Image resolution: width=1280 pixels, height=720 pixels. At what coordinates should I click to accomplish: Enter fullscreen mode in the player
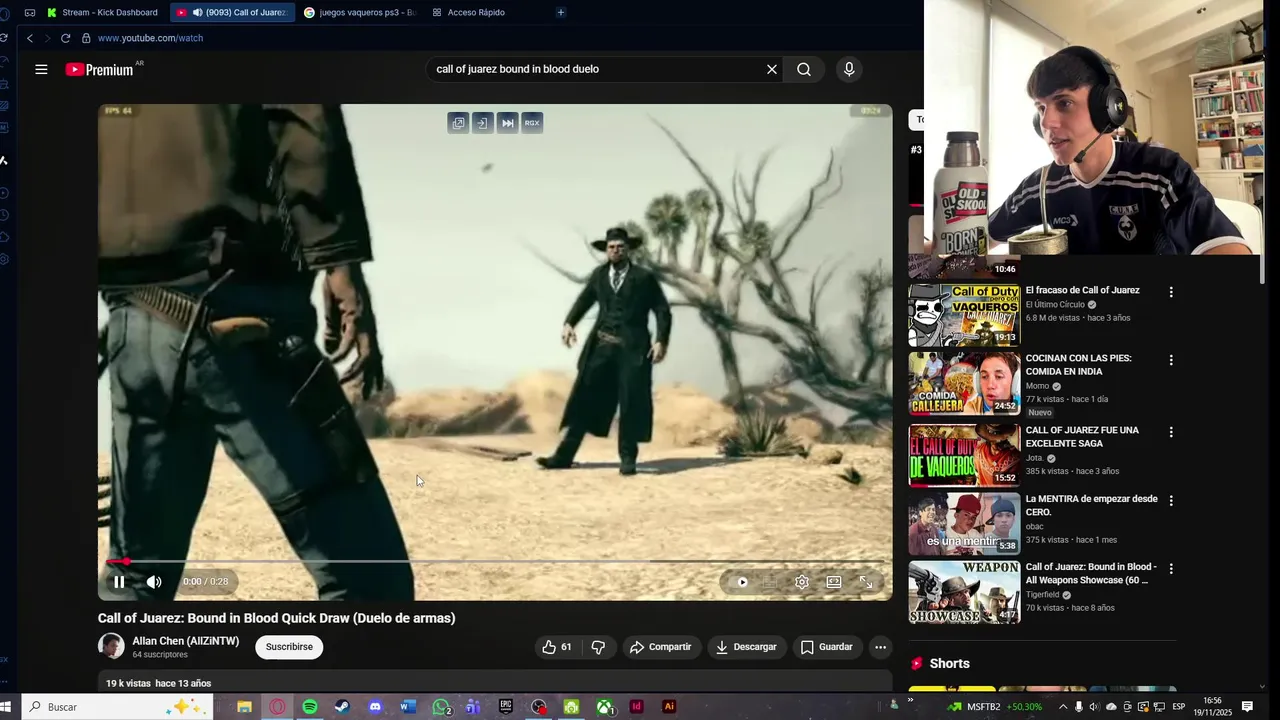tap(866, 582)
